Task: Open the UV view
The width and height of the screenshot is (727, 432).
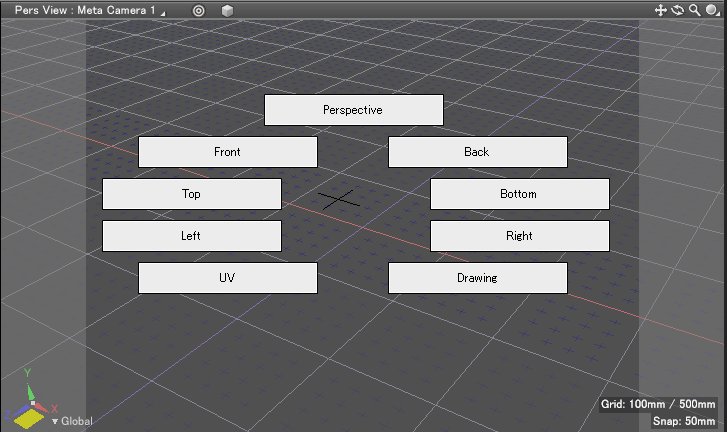Action: pos(228,278)
